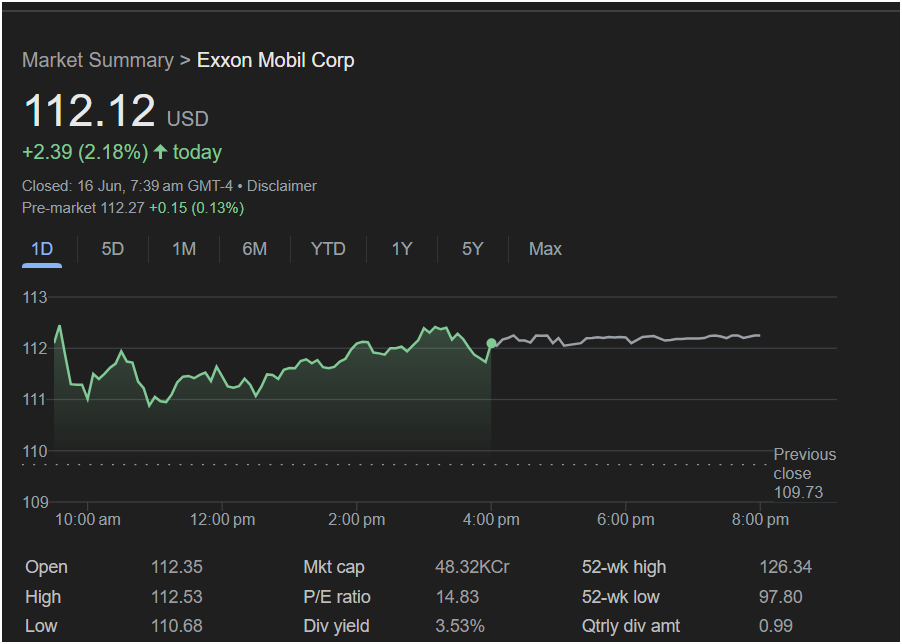Click the 12:00 pm axis label
This screenshot has height=644, width=902.
(223, 520)
